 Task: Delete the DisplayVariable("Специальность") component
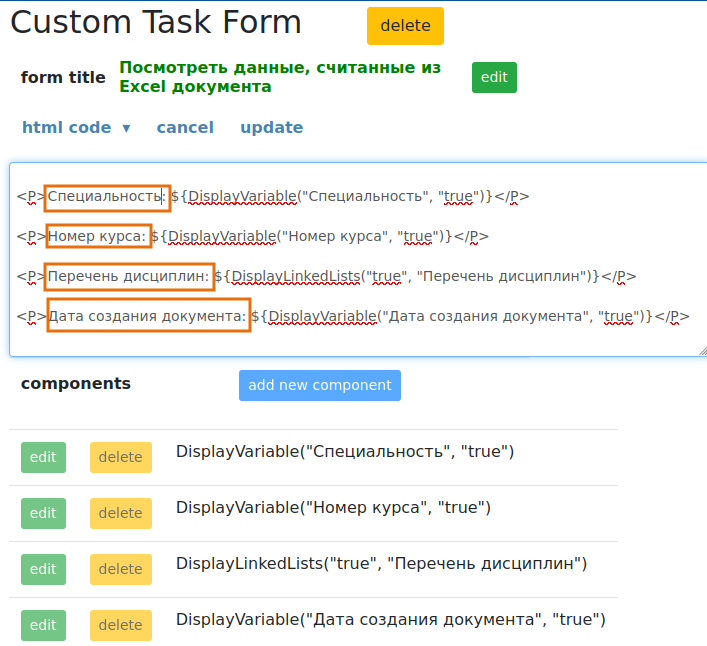tap(121, 457)
